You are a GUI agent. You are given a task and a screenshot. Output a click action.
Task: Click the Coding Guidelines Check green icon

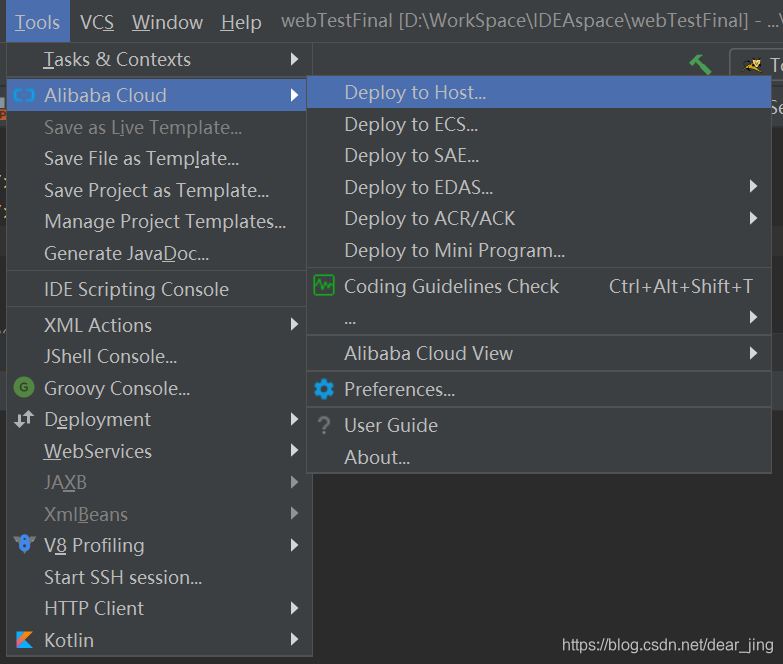(324, 286)
